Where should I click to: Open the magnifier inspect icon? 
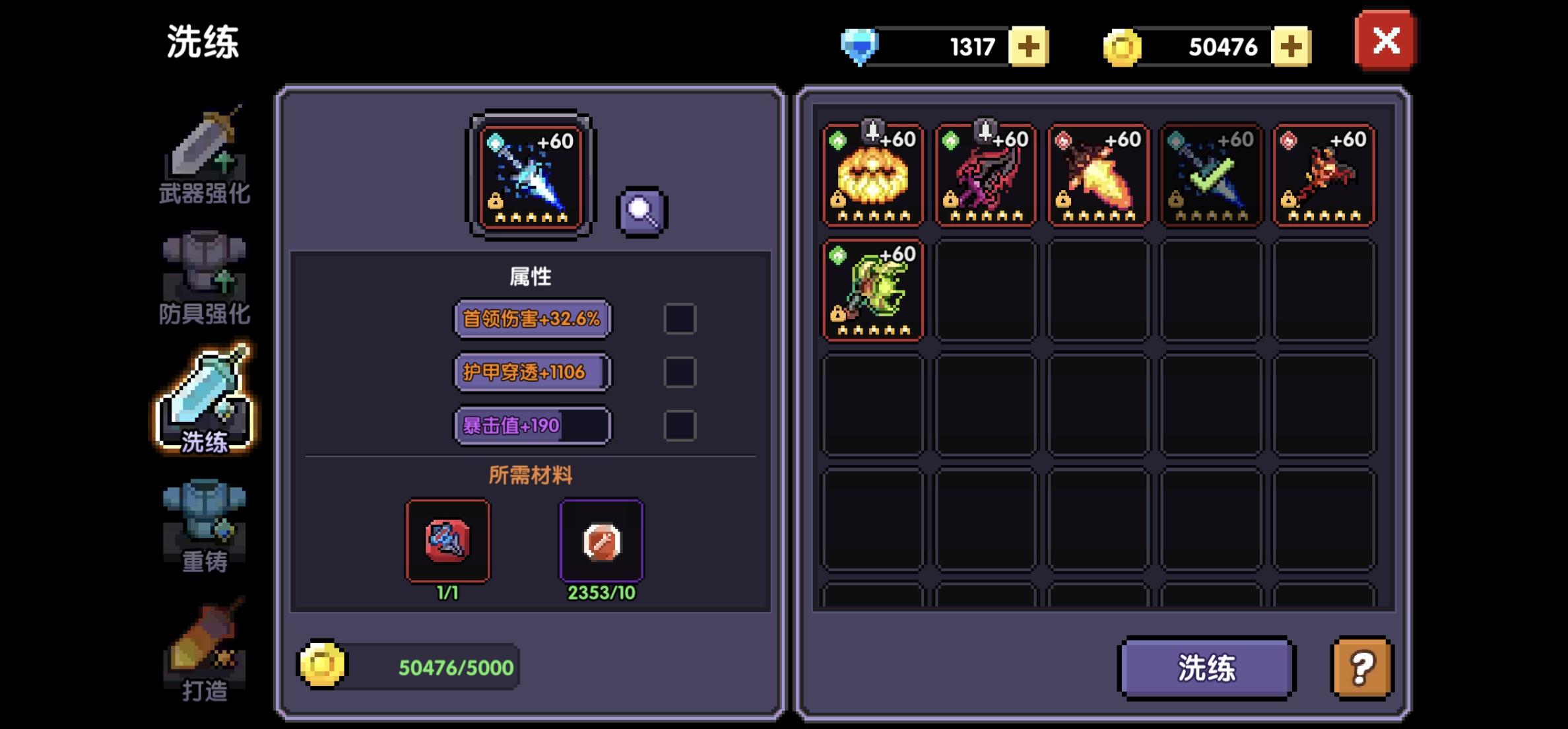pos(641,211)
